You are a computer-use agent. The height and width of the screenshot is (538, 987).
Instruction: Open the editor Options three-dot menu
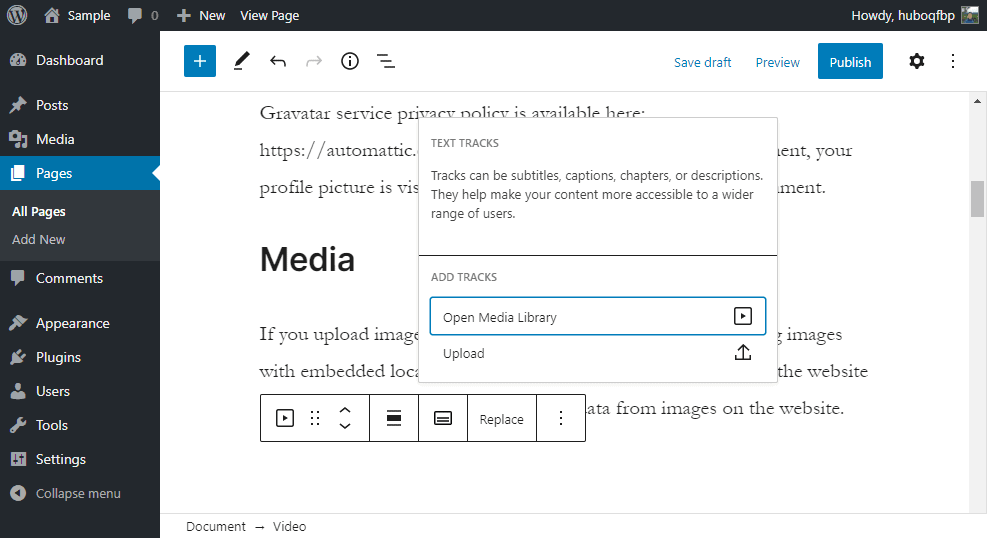[x=953, y=61]
